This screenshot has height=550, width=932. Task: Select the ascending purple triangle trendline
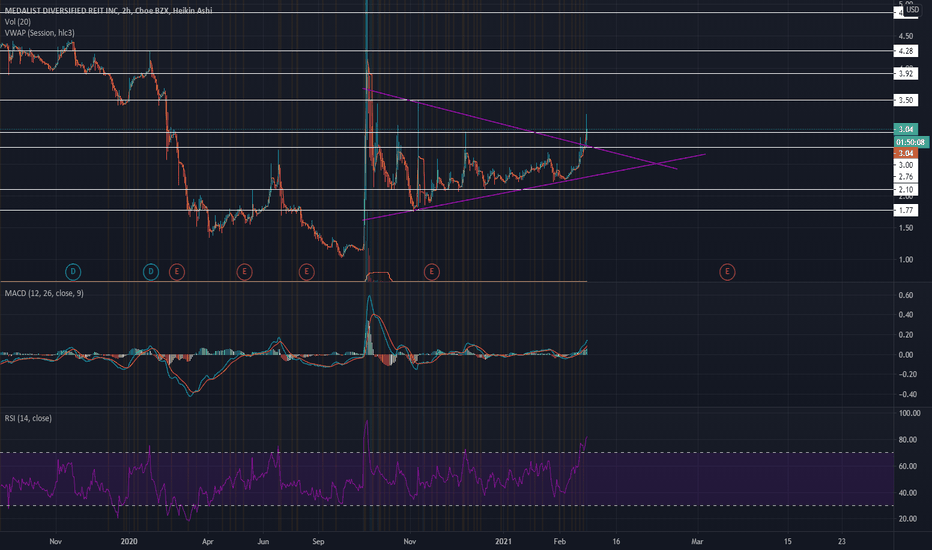(535, 186)
